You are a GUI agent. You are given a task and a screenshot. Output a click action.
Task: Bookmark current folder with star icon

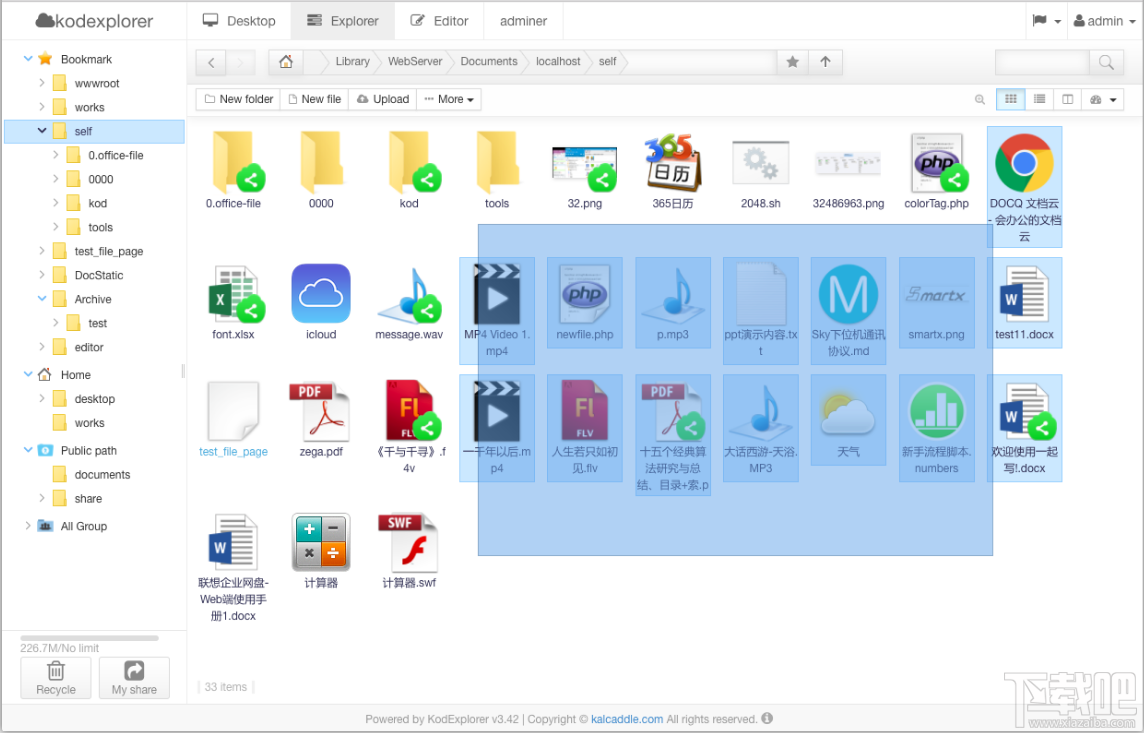pos(792,62)
